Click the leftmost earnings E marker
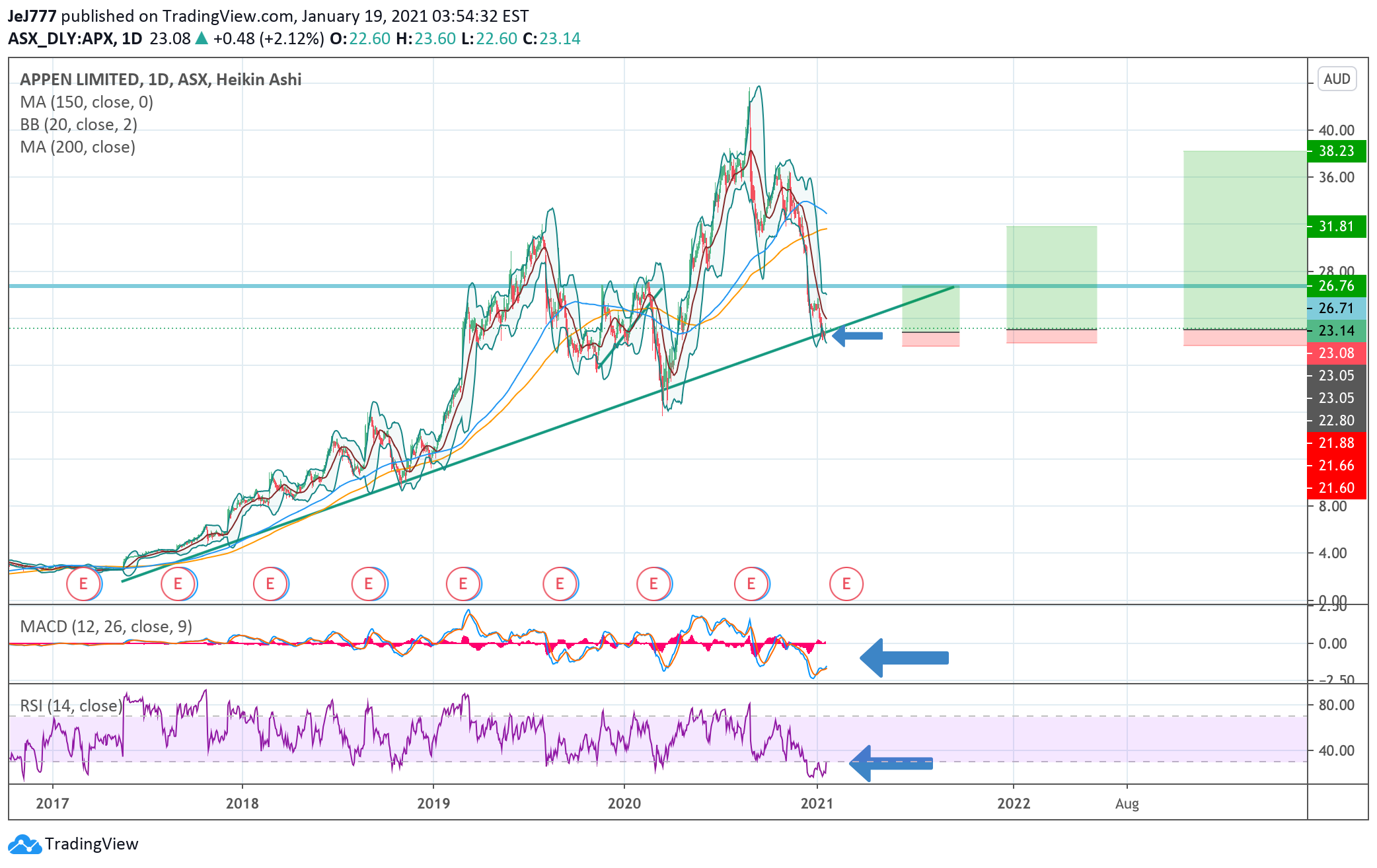The image size is (1377, 868). tap(84, 584)
